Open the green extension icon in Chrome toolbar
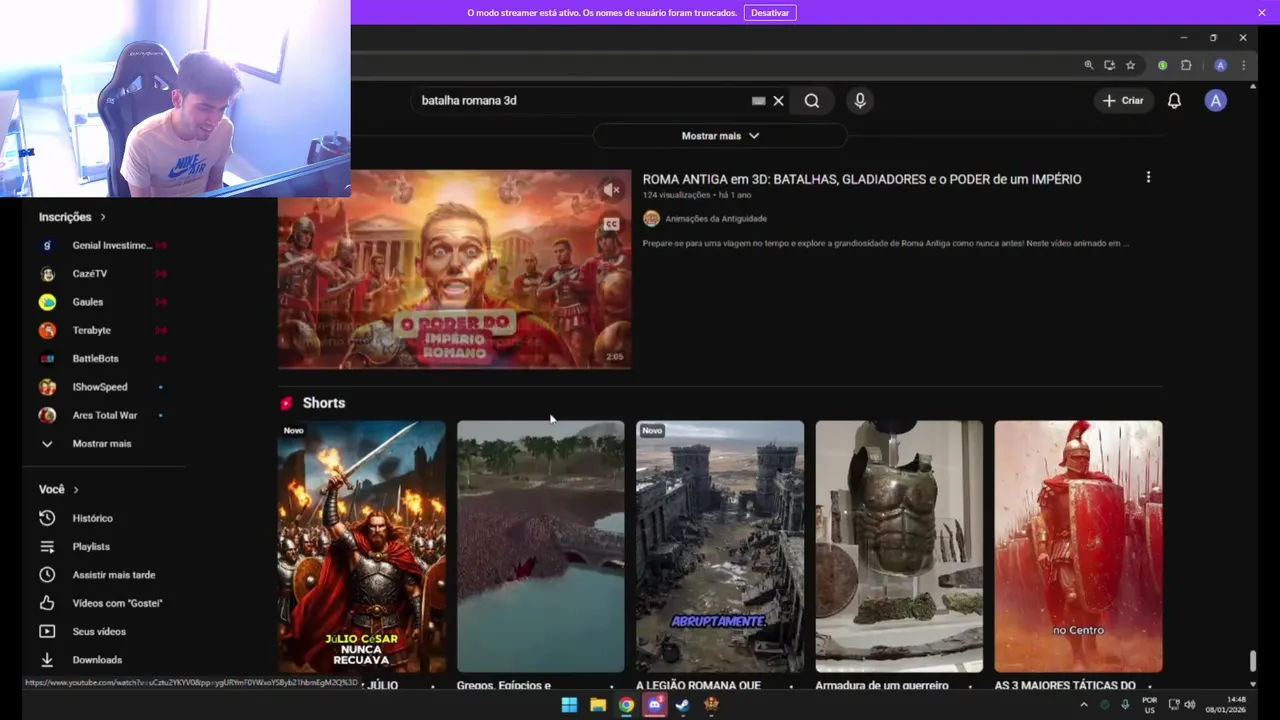The height and width of the screenshot is (720, 1280). [1162, 65]
